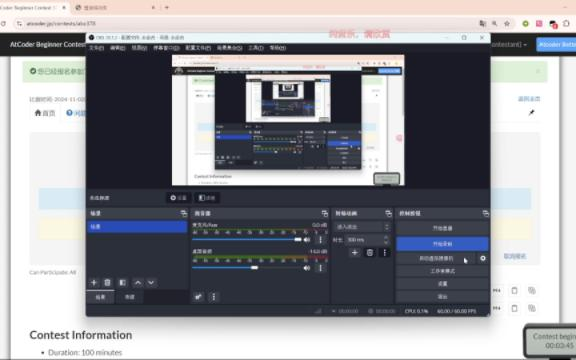Remove transition using trash icon

coord(370,252)
